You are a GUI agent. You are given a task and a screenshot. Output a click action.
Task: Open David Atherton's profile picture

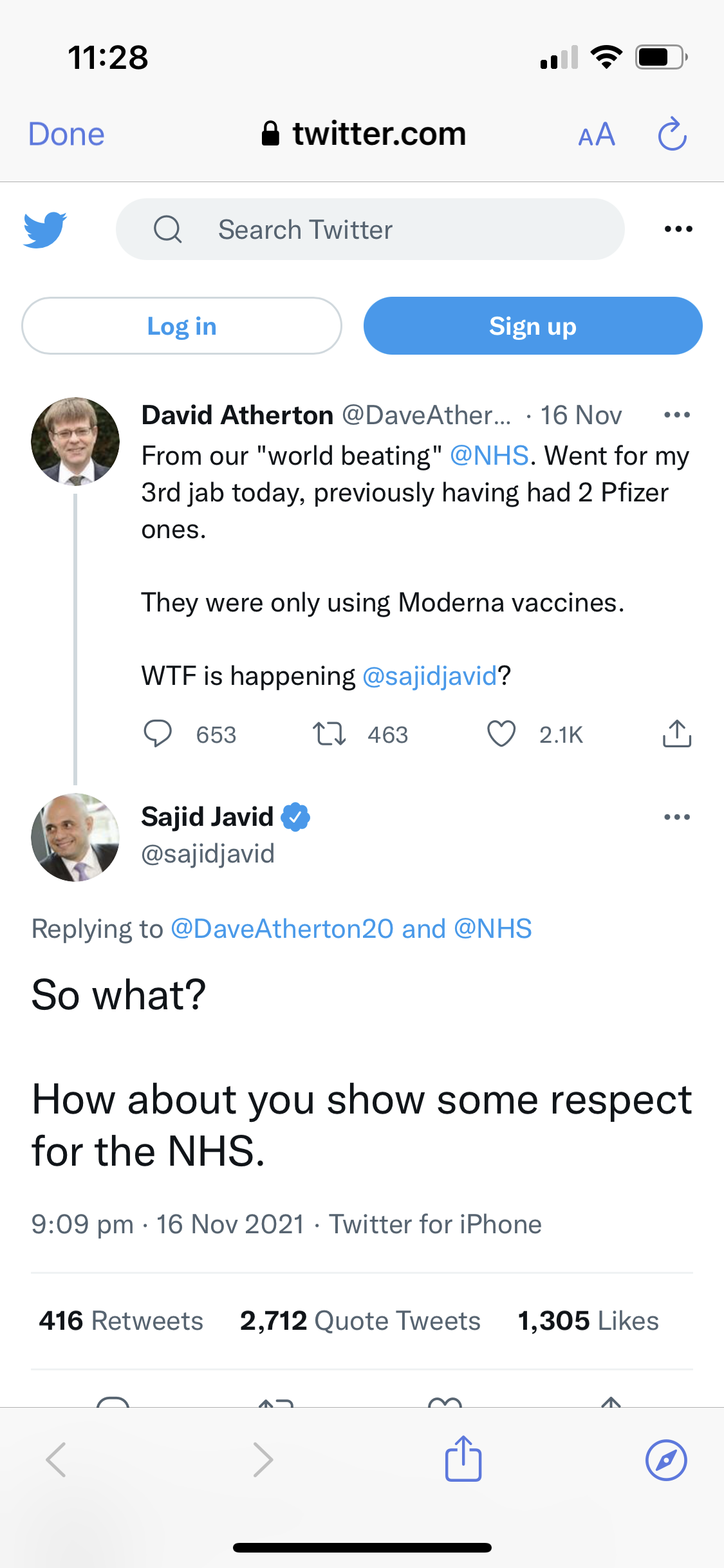point(75,442)
